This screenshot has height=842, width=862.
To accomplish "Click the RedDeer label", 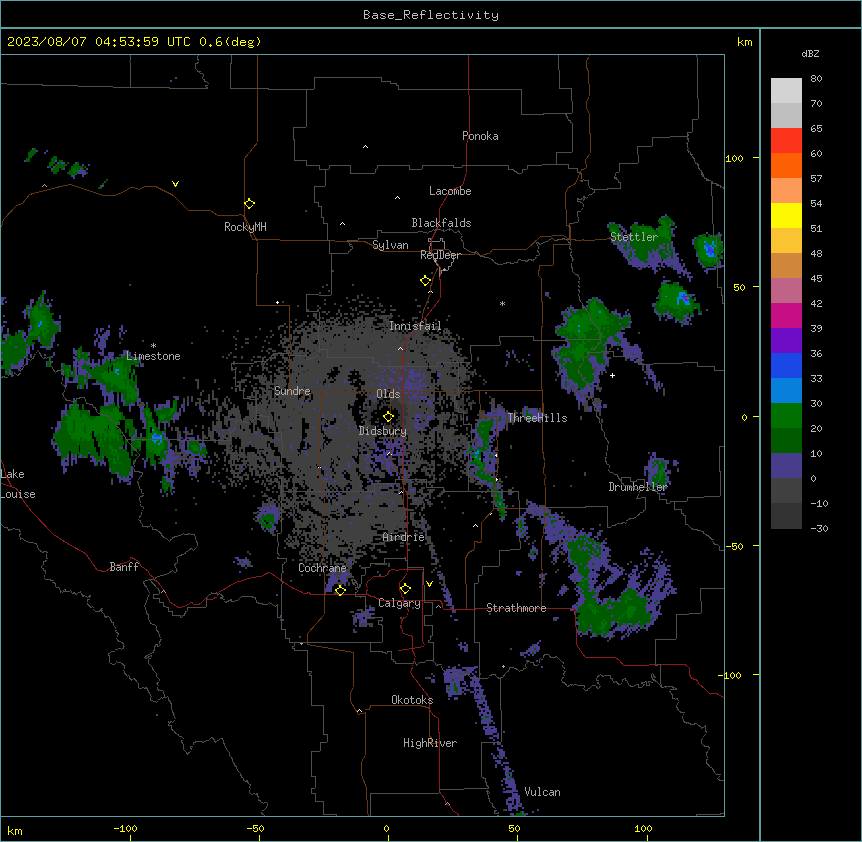I will point(440,255).
